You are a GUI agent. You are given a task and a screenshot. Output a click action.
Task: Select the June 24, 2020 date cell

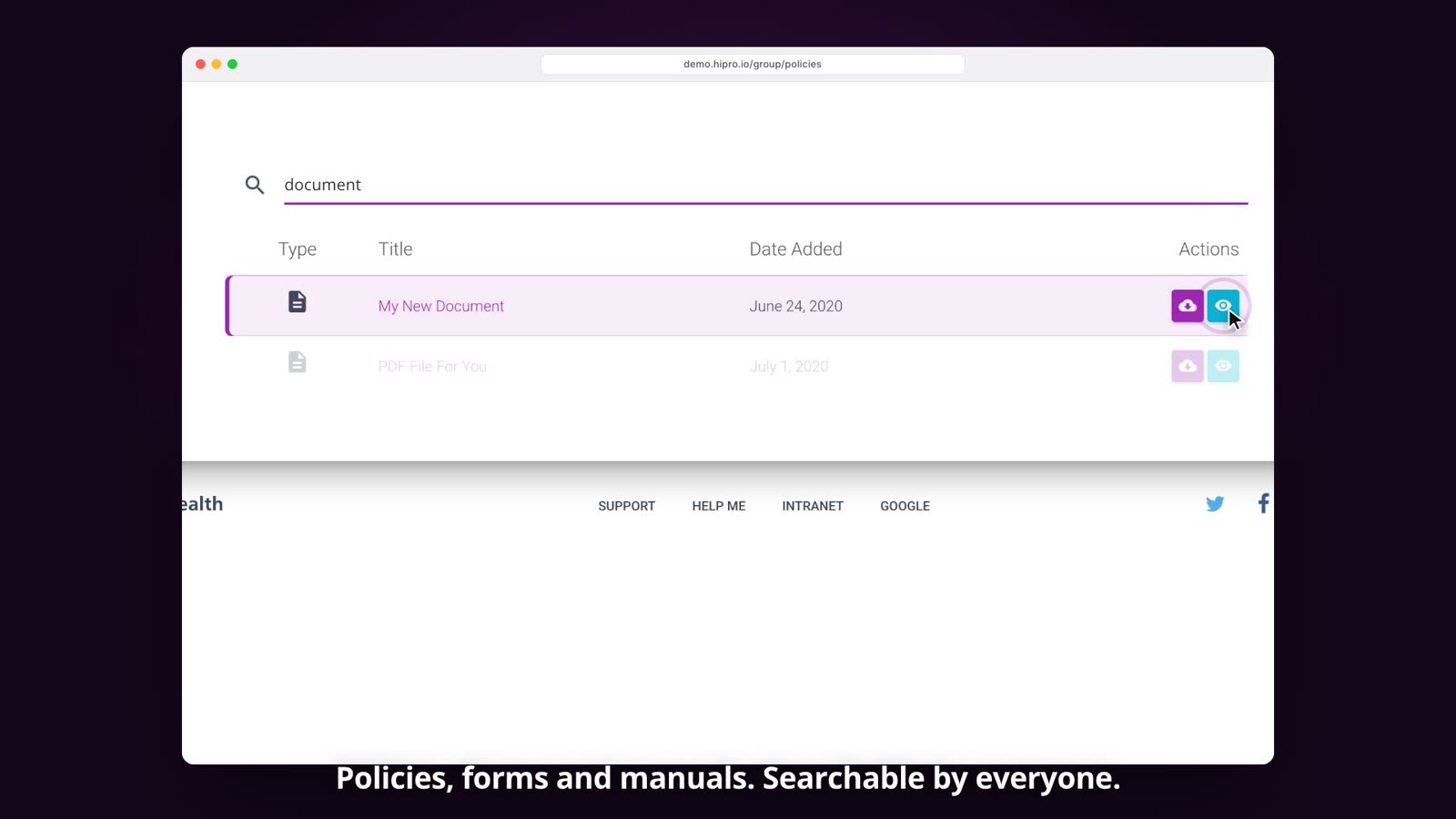tap(796, 307)
